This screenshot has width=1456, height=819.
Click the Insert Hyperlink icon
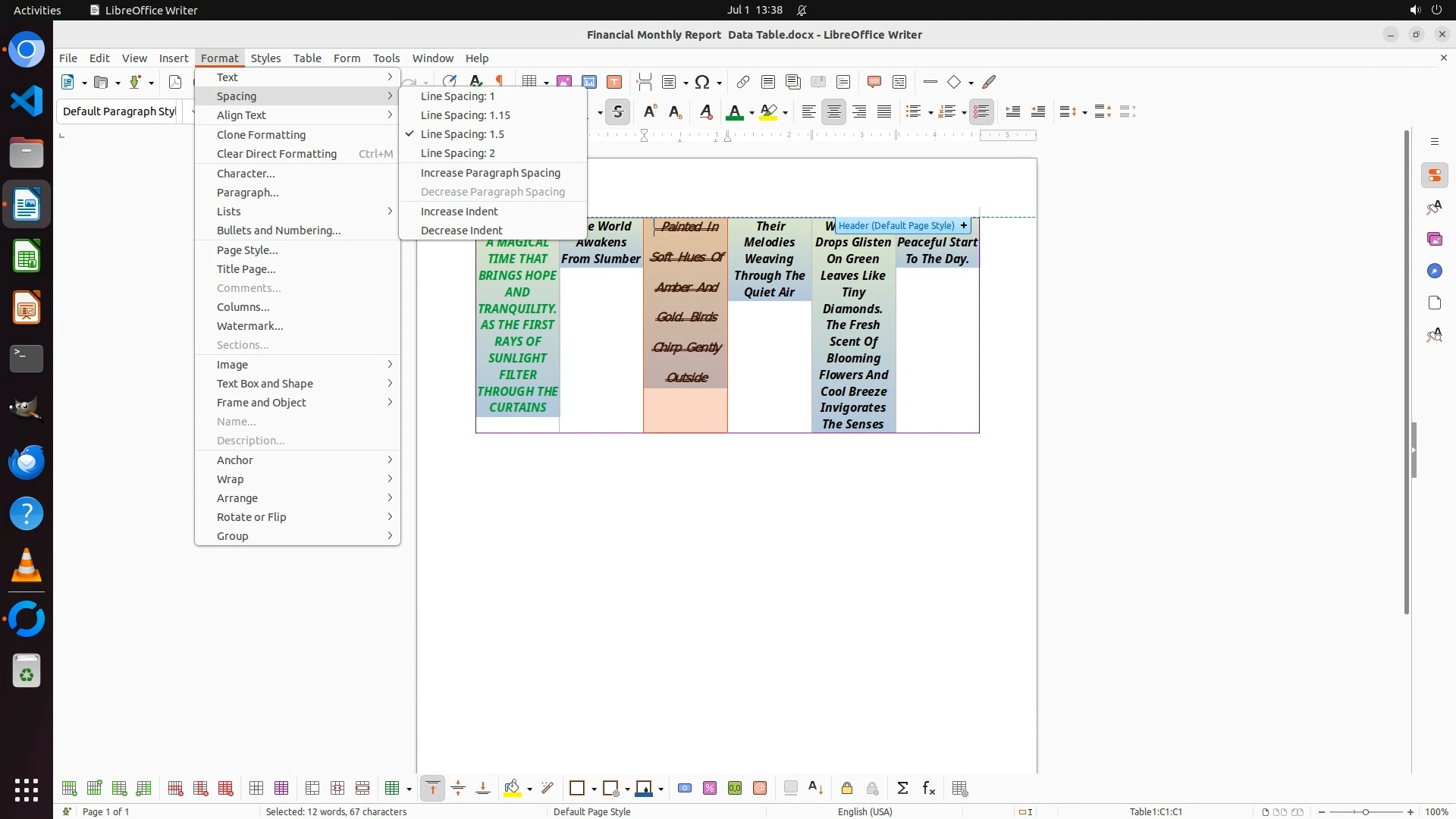tap(743, 82)
